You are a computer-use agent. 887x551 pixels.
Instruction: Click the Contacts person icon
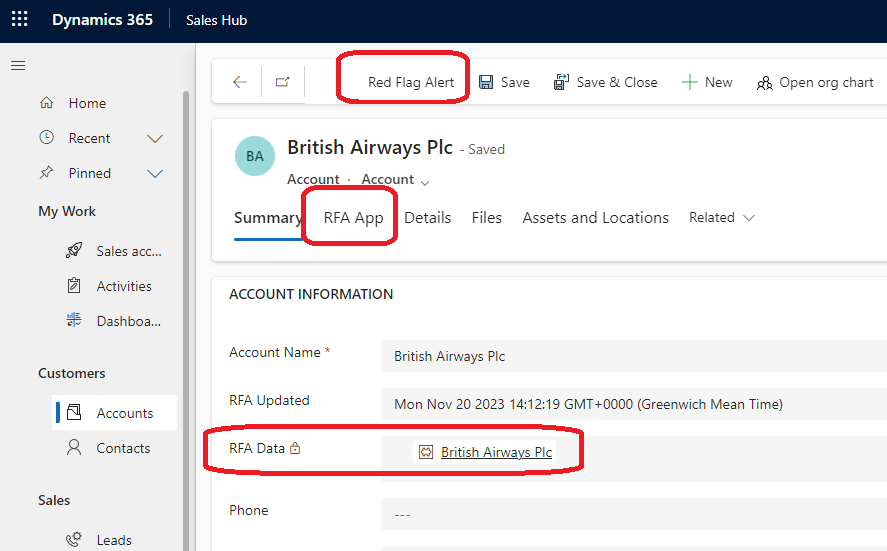[x=74, y=447]
